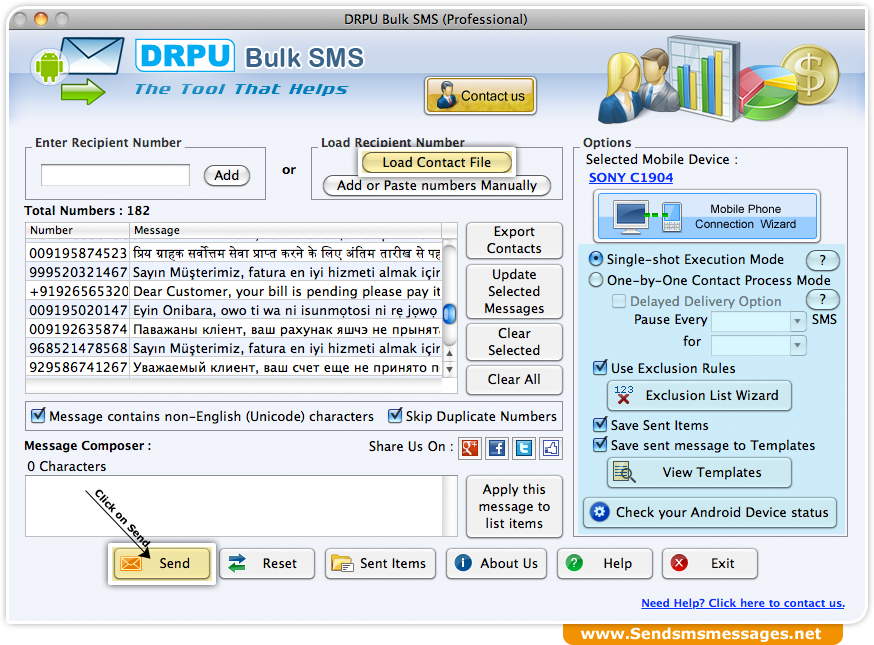Click help button beside Single-shot Execution Mode
The image size is (874, 645).
pyautogui.click(x=822, y=260)
